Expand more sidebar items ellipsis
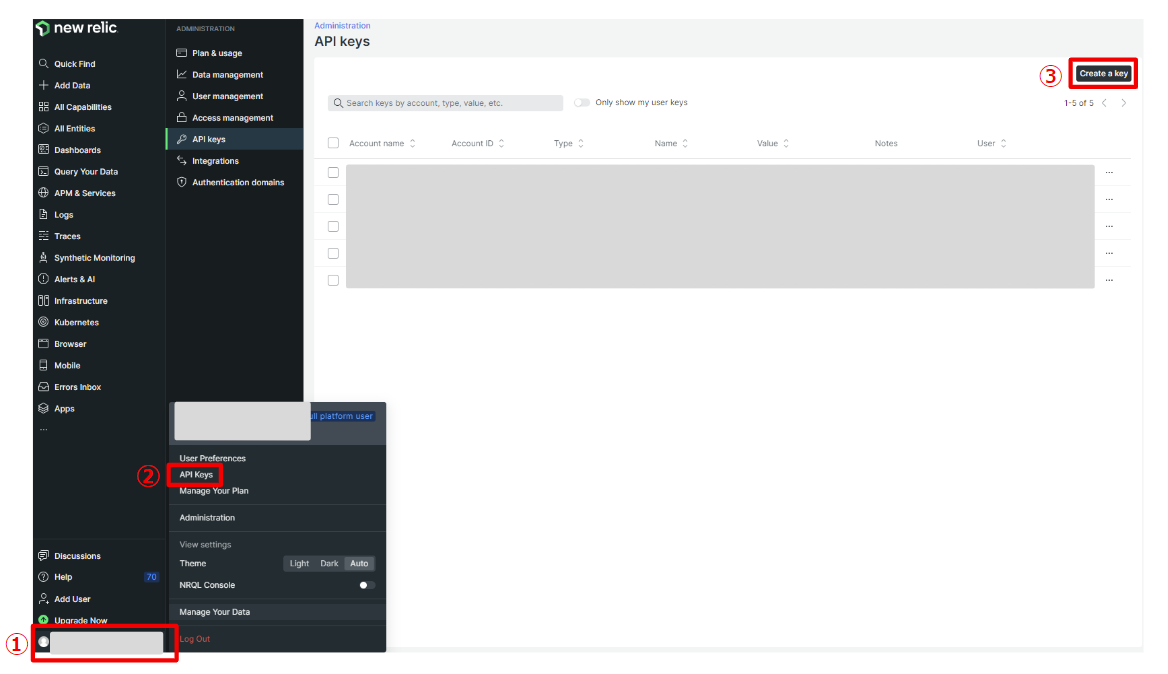Screen dimensions: 1168x674 click(x=43, y=430)
